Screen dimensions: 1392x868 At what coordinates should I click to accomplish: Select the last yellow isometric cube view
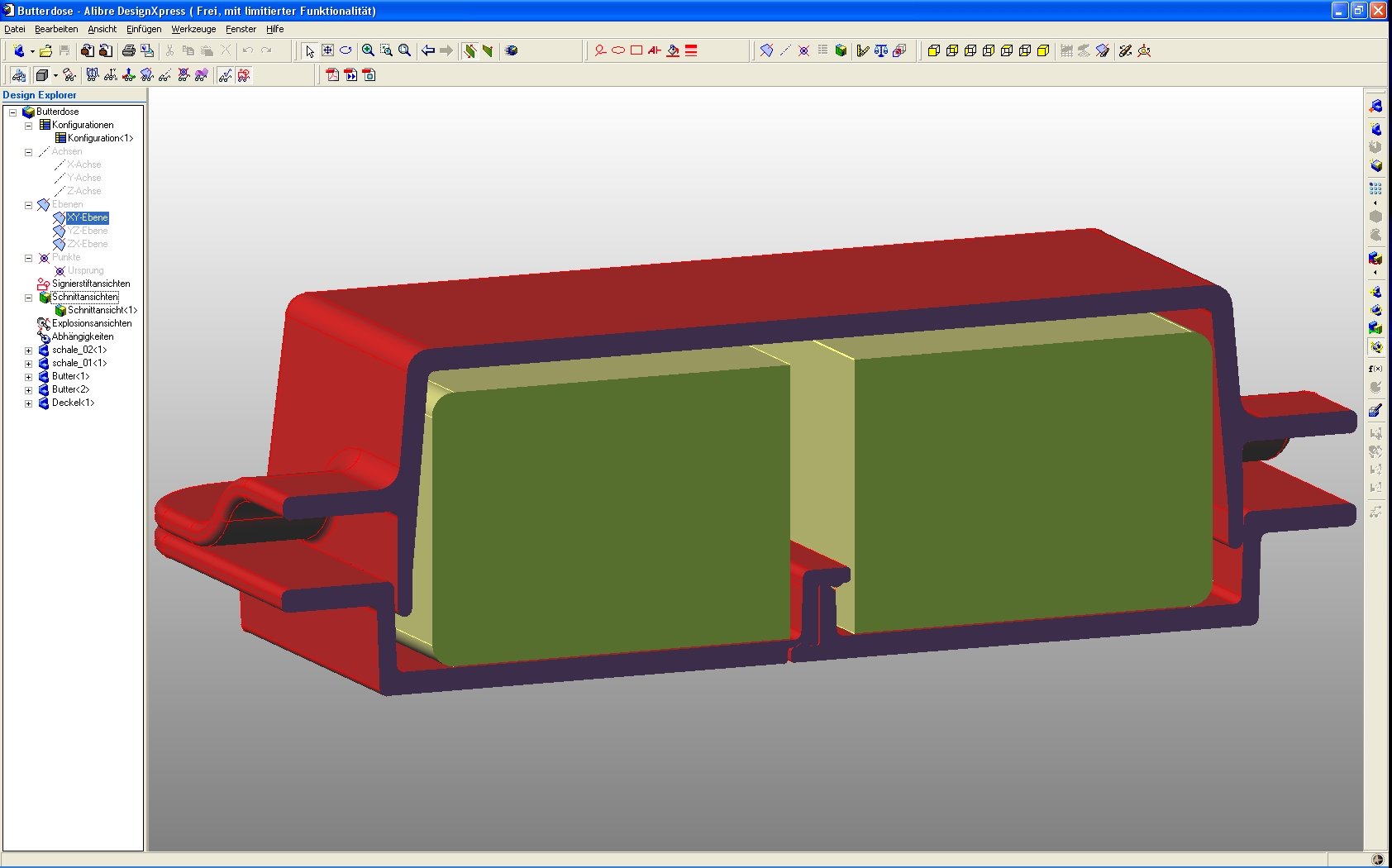(x=1043, y=50)
